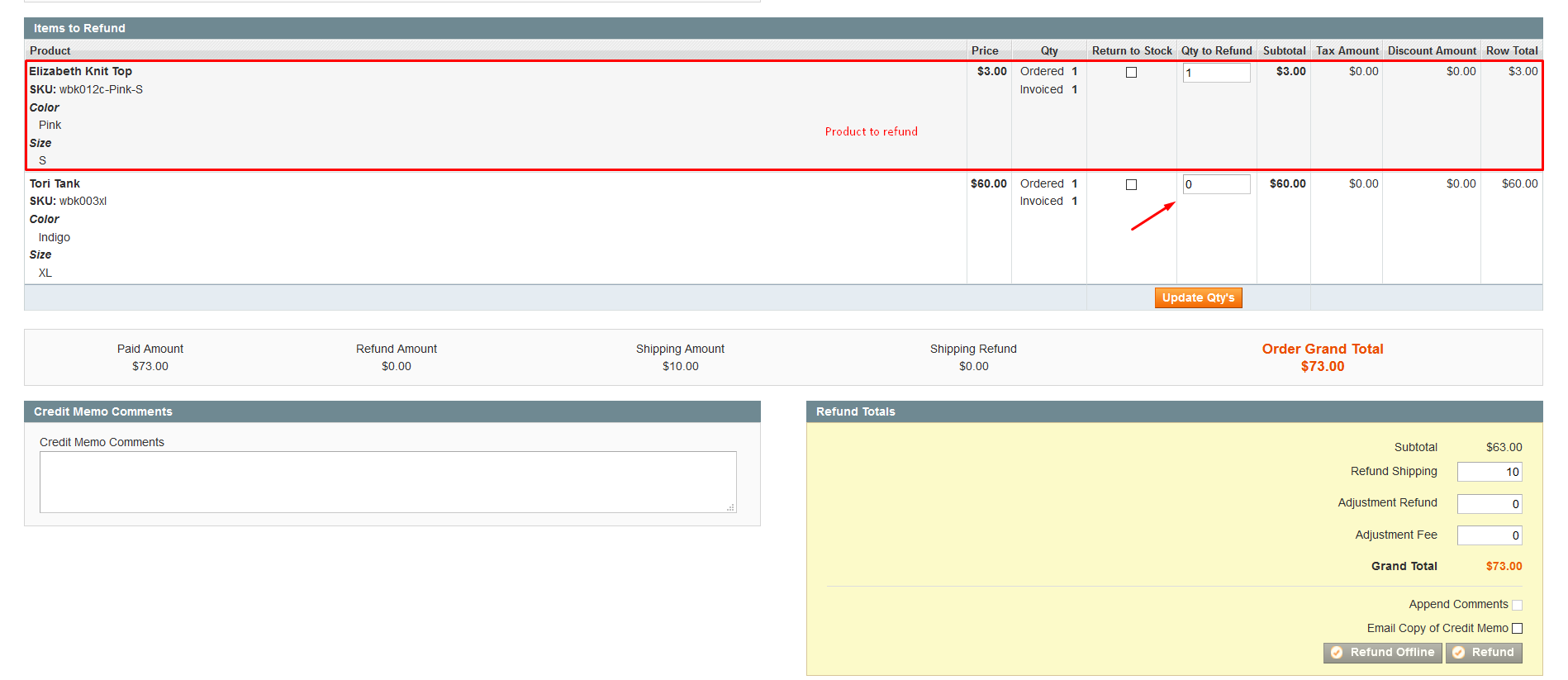Focus the Adjustment Fee input field
This screenshot has height=680, width=1568.
point(1489,535)
